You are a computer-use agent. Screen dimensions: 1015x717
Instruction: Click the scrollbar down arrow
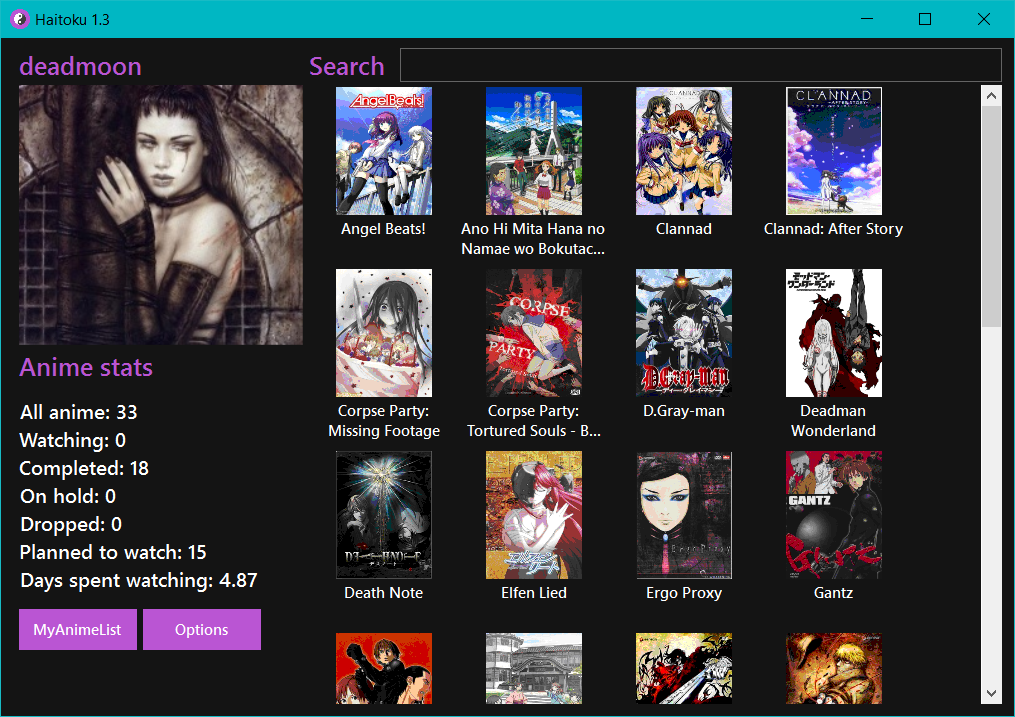click(991, 693)
